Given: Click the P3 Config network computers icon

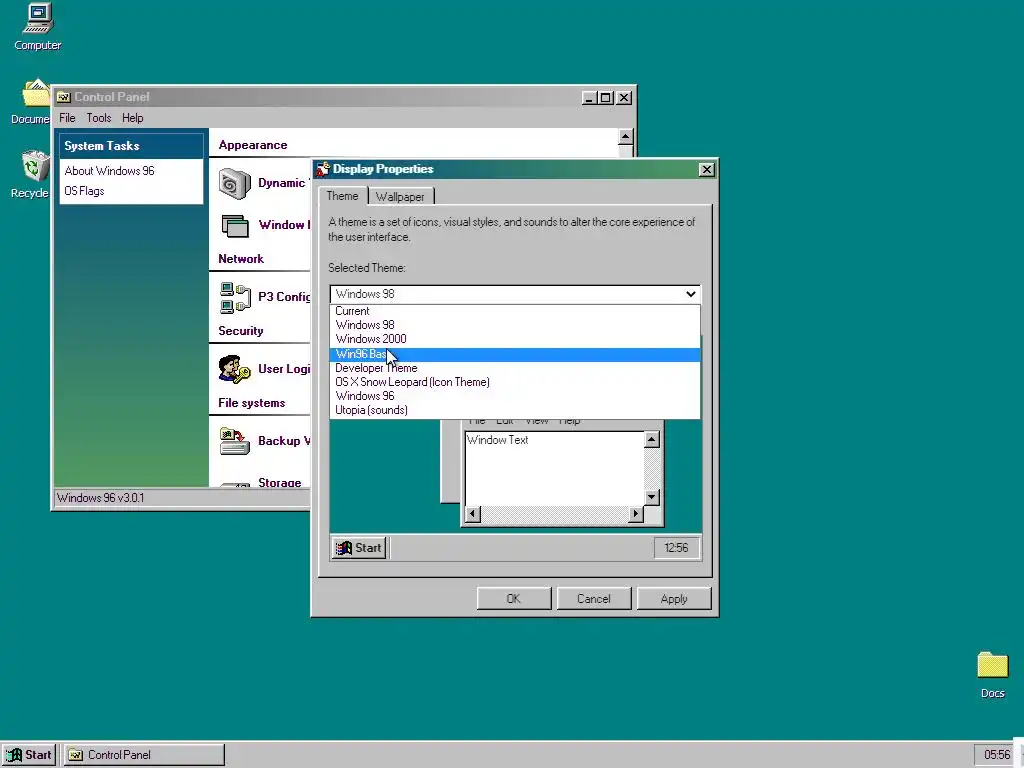Looking at the screenshot, I should coord(235,297).
